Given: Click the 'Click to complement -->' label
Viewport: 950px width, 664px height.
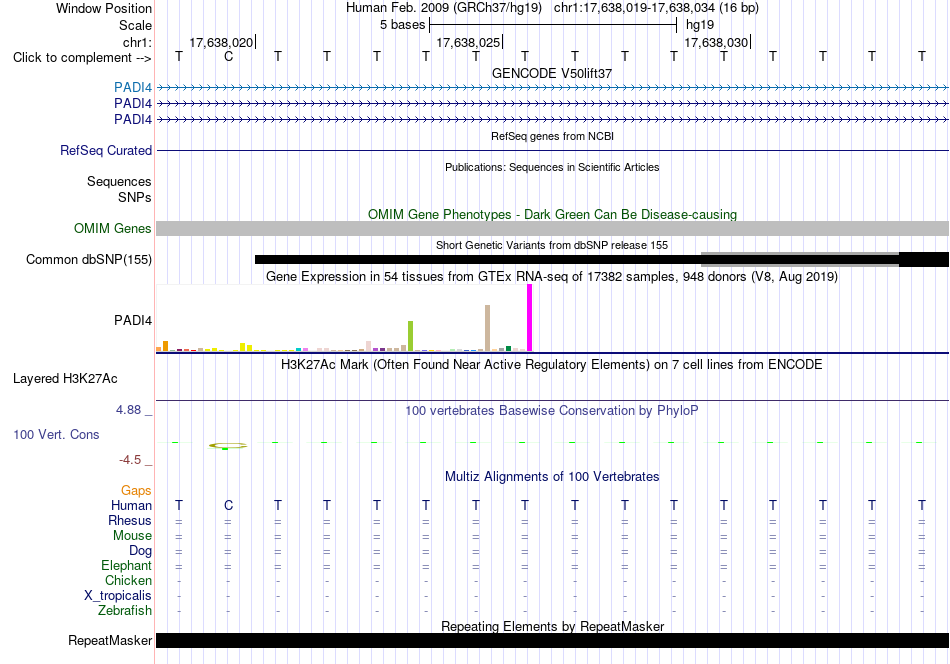Looking at the screenshot, I should (x=82, y=58).
